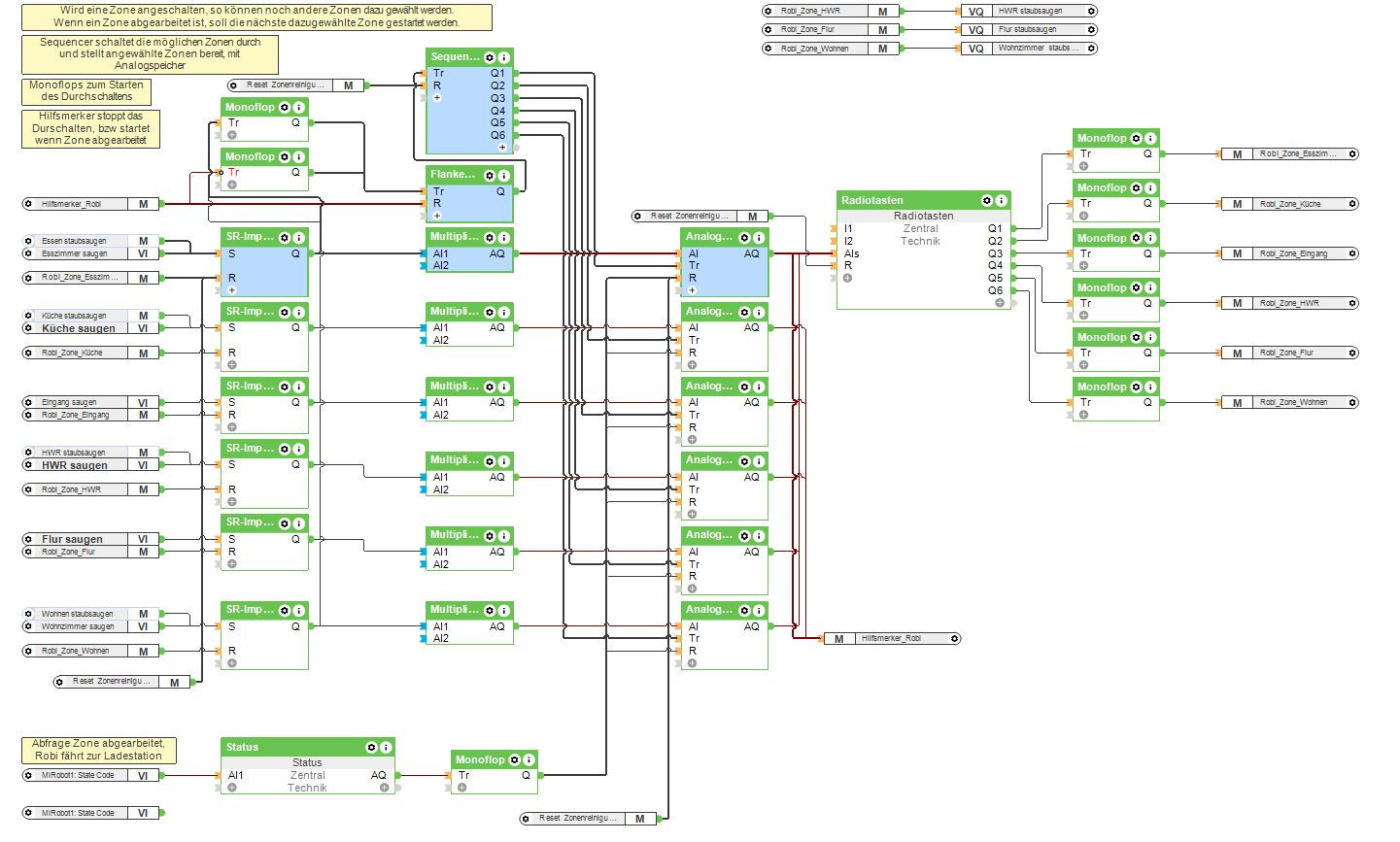Open gear of SR-Imp block fed by HWR saugen
This screenshot has width=1400, height=842.
[285, 449]
